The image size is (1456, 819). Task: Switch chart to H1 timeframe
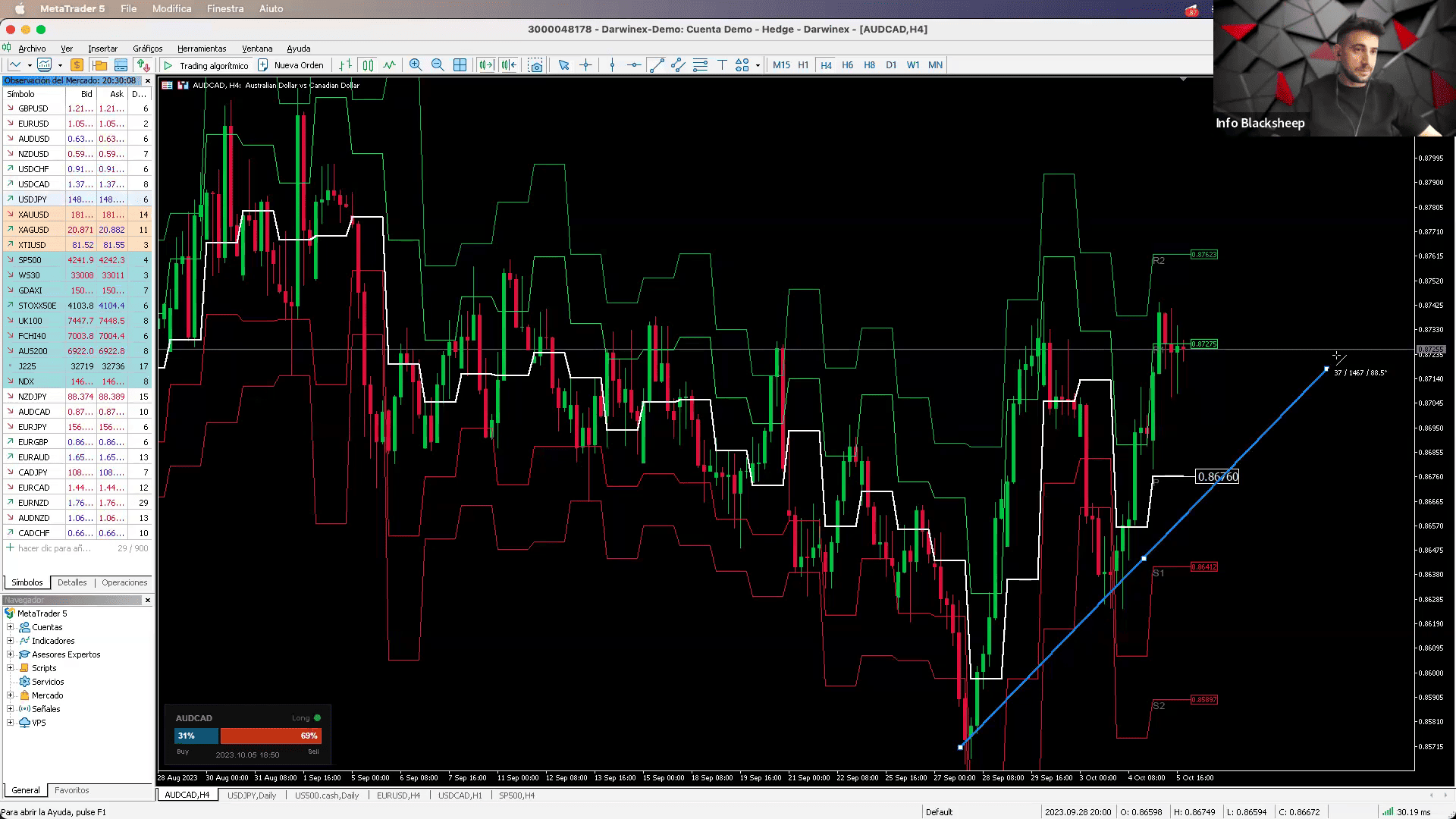tap(803, 65)
